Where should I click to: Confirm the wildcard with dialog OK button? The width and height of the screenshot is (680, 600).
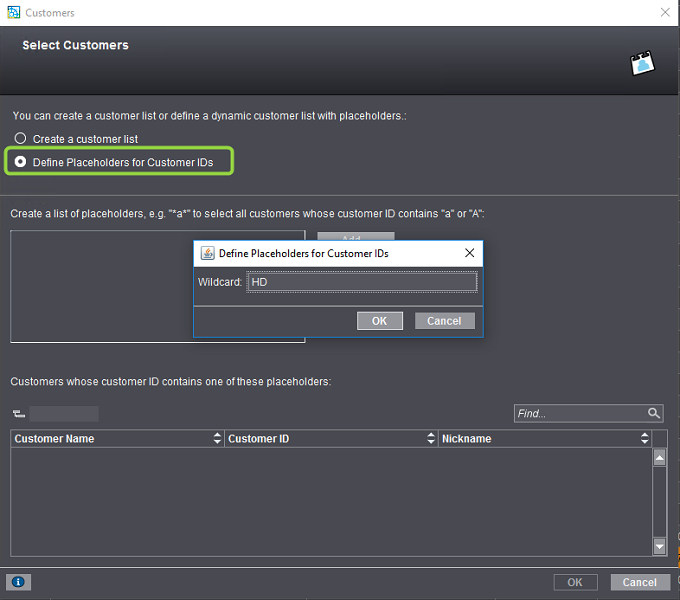click(379, 321)
